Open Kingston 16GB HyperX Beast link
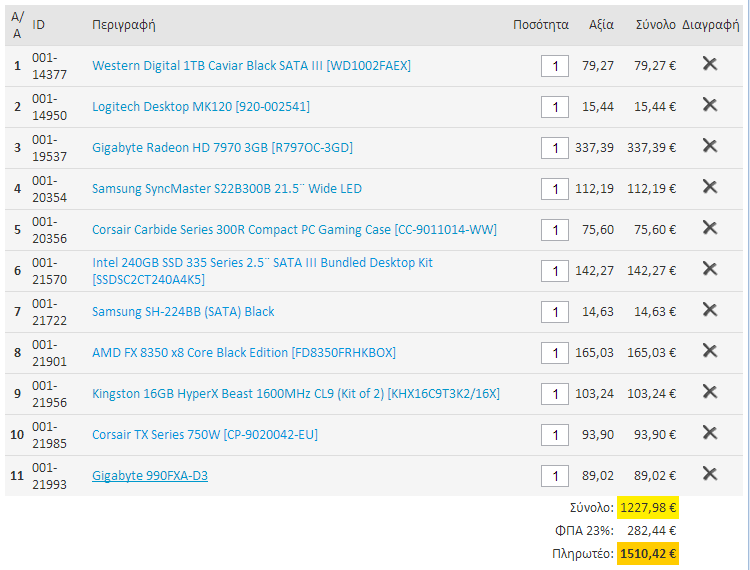The height and width of the screenshot is (570, 750). click(296, 394)
